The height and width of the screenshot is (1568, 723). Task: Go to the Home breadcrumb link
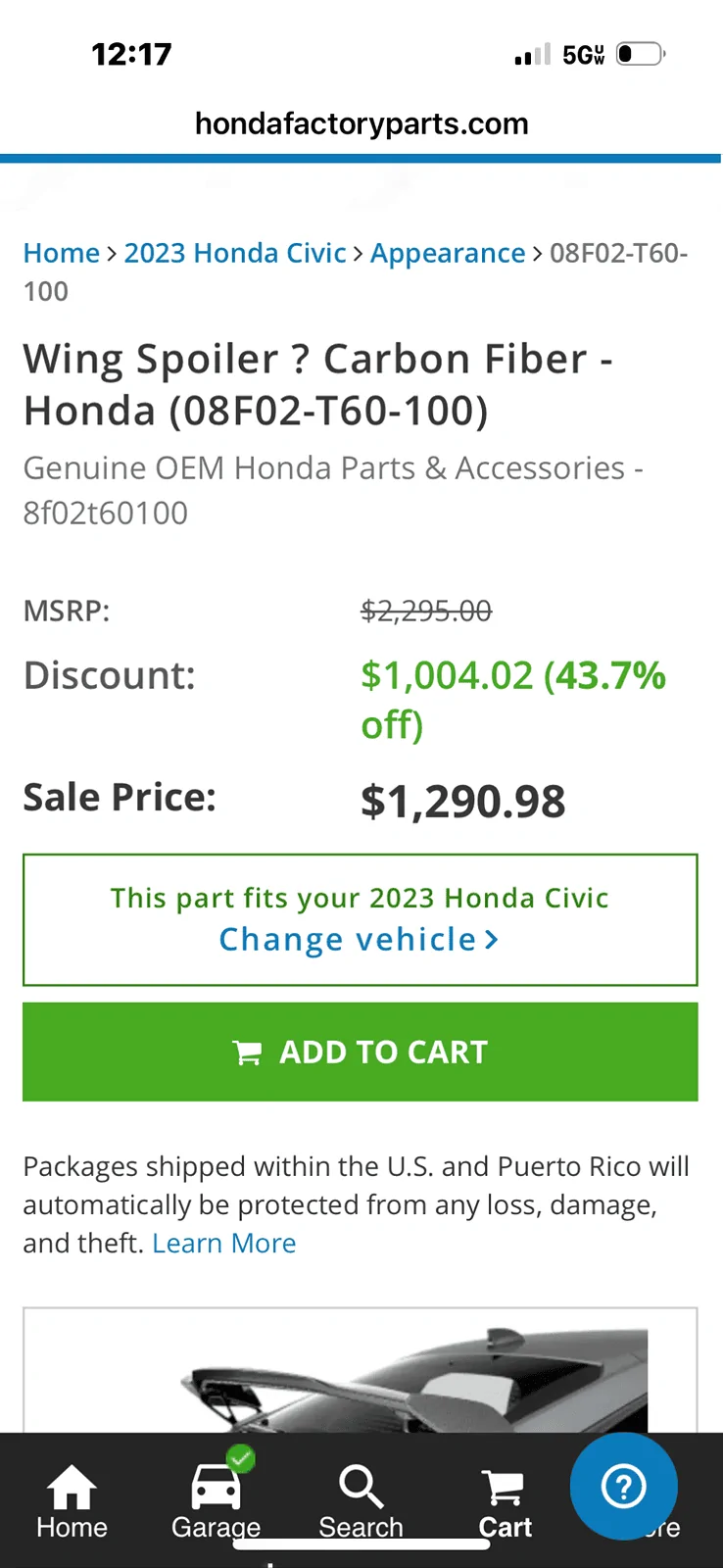coord(61,253)
